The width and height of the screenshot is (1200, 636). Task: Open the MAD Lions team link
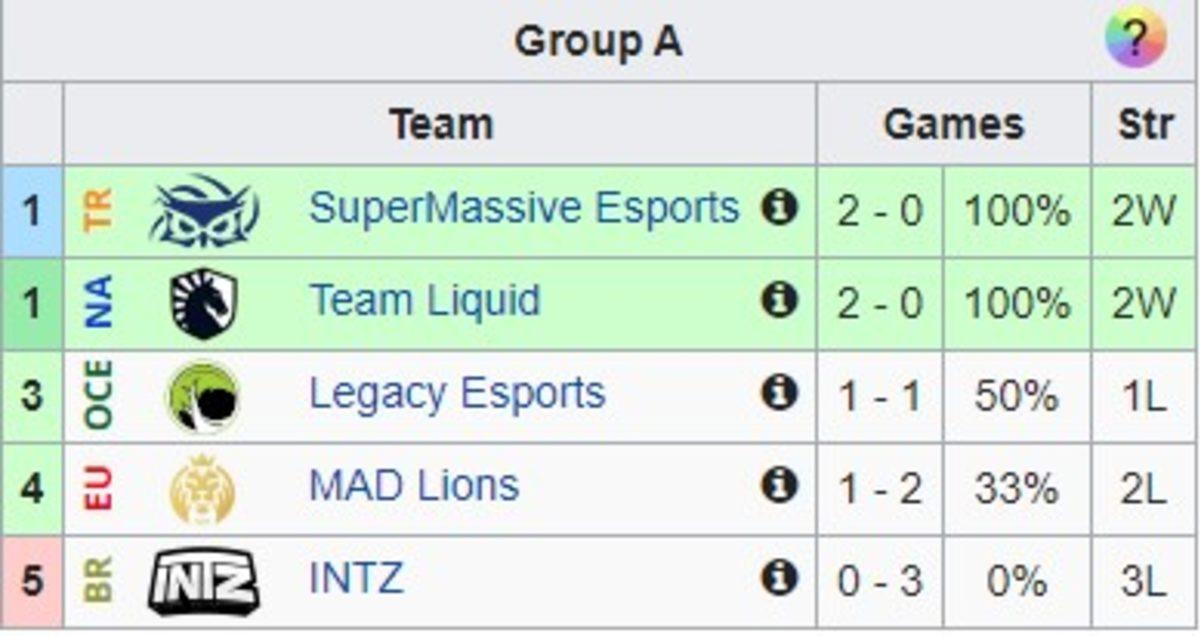[x=414, y=487]
